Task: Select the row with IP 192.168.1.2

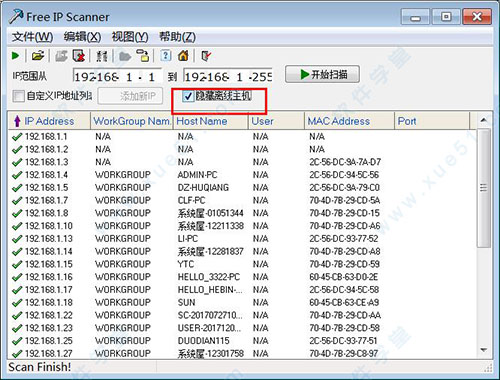Action: coord(243,149)
